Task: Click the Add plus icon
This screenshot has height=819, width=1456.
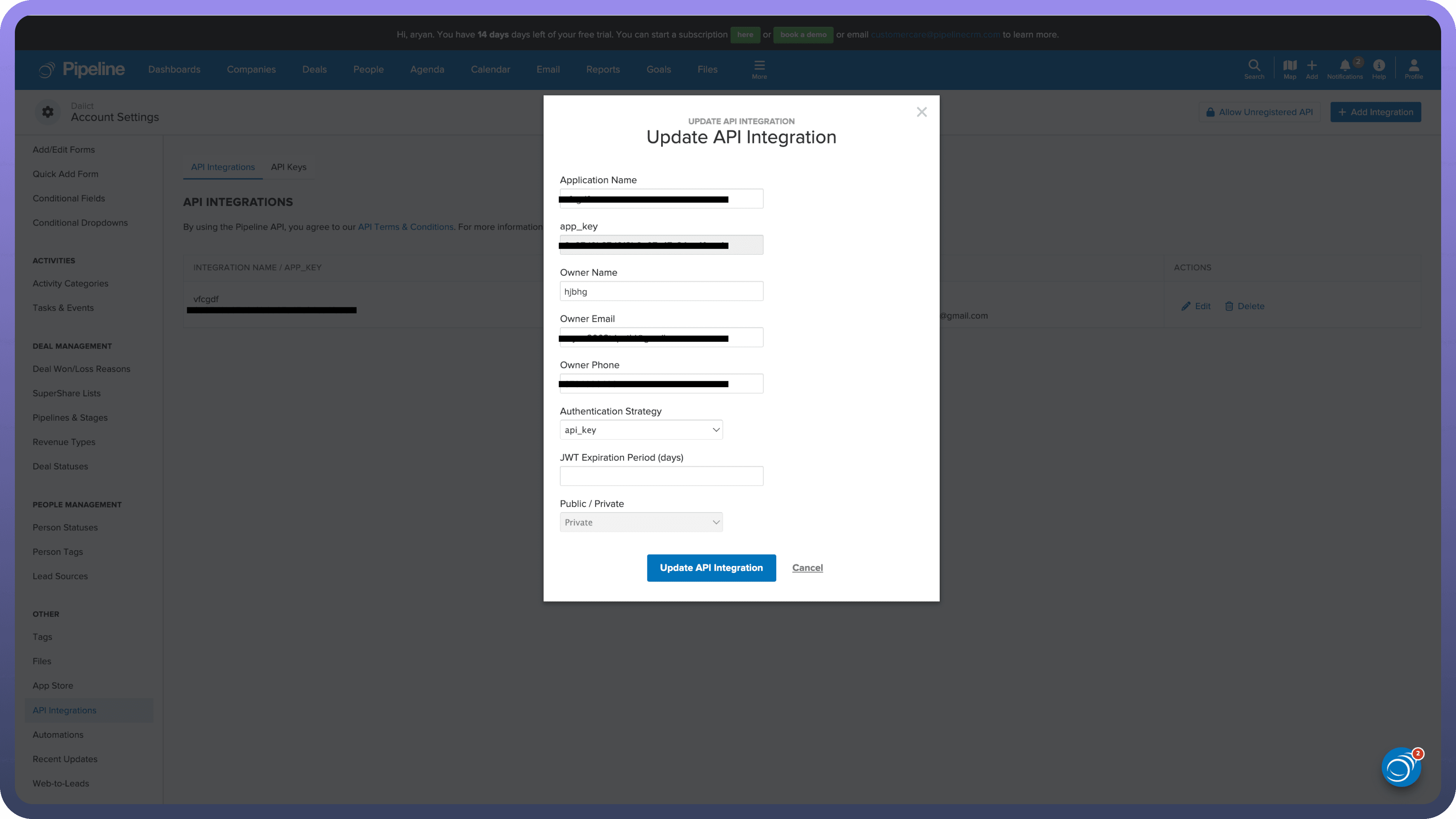Action: 1311,66
